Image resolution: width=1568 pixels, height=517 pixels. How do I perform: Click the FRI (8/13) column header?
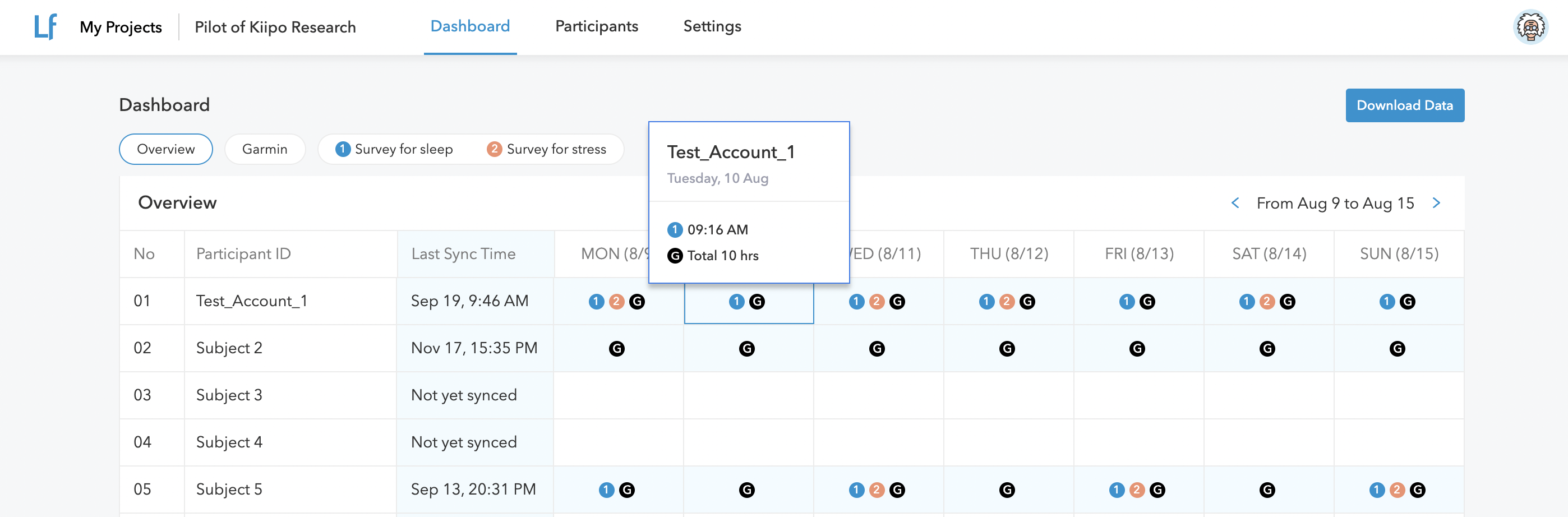pyautogui.click(x=1139, y=254)
